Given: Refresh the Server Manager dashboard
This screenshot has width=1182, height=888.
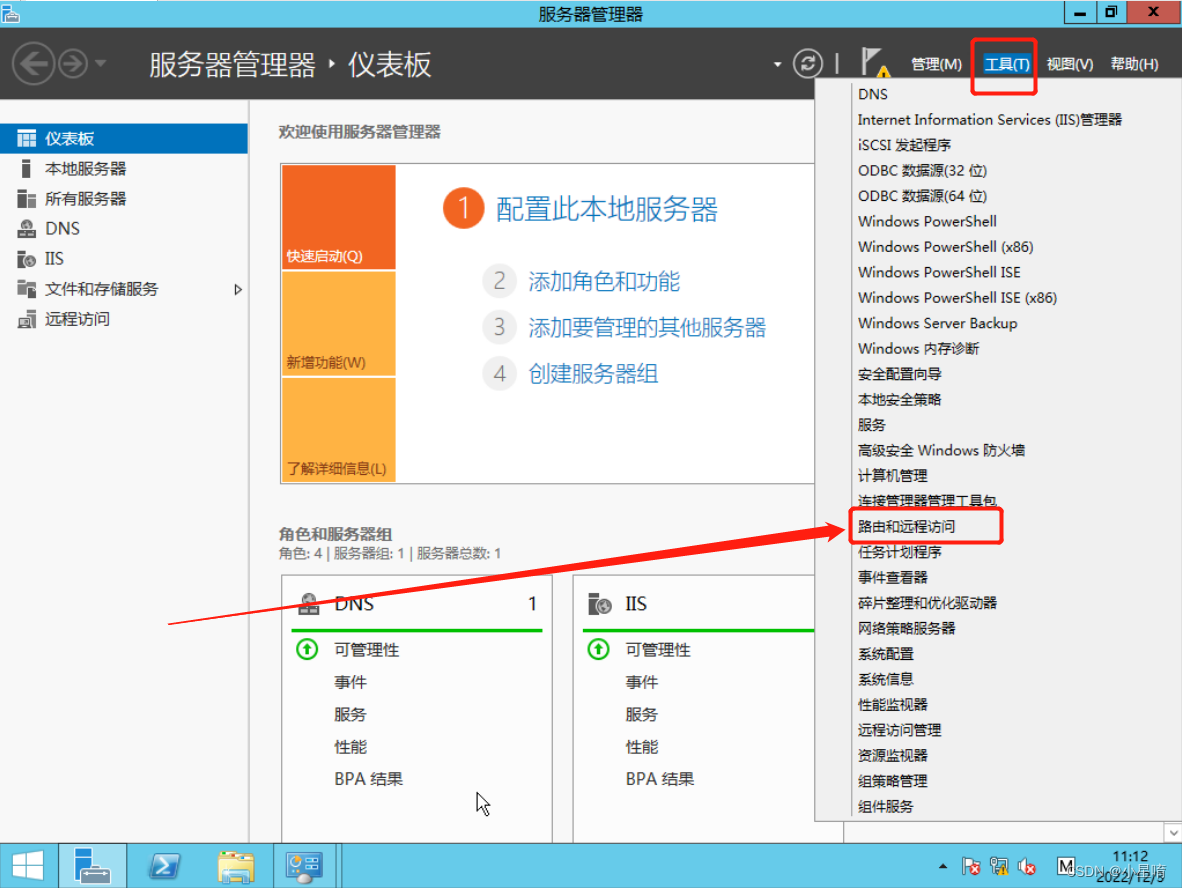Looking at the screenshot, I should (807, 63).
